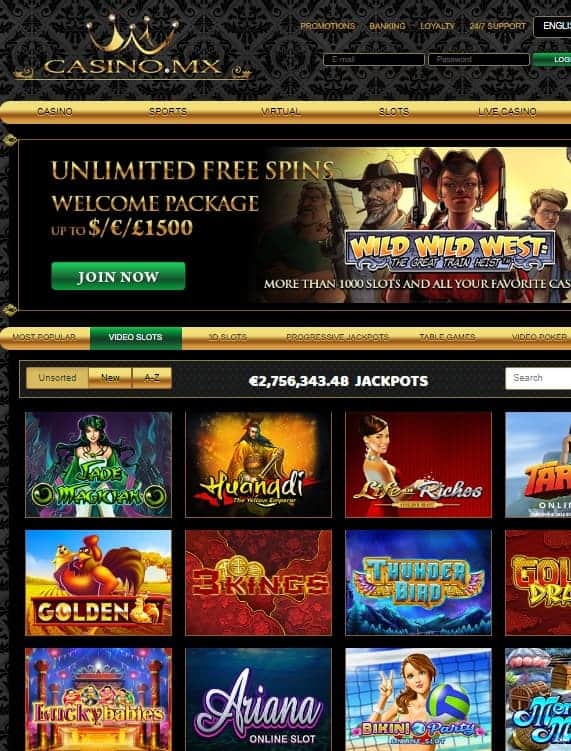
Task: Switch to the Progressive Jackpots tab
Action: [337, 337]
